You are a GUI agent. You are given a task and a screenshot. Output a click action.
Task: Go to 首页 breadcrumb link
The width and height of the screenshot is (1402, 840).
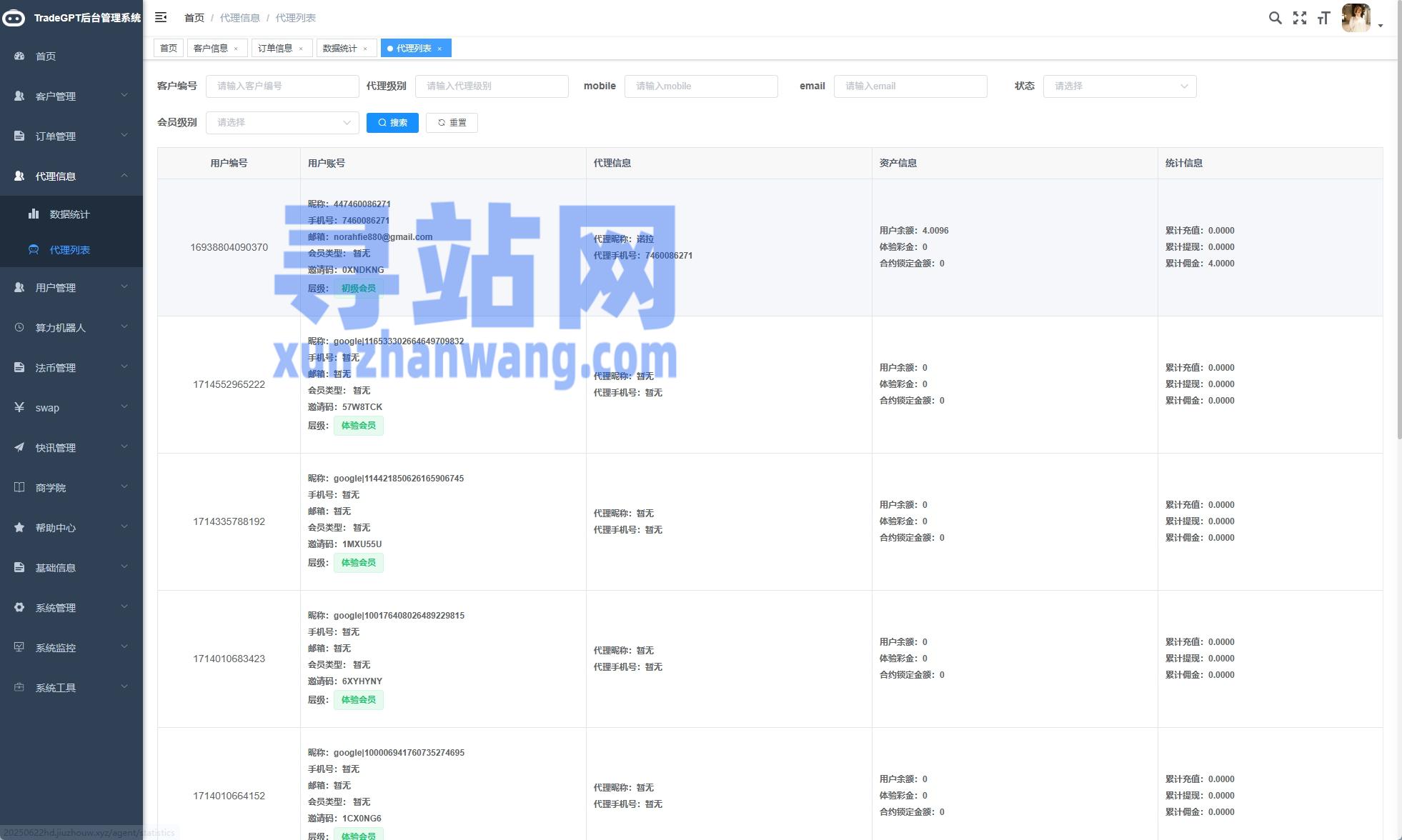[194, 17]
